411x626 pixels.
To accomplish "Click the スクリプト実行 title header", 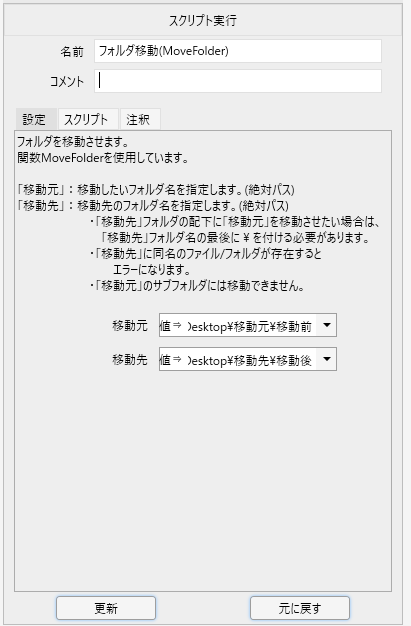I will click(203, 20).
